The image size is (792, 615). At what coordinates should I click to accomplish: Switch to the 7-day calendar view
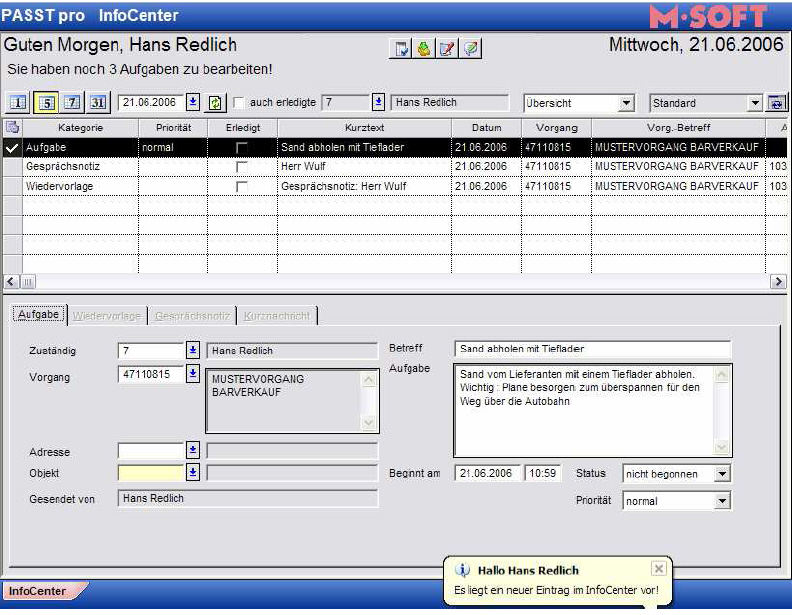72,102
